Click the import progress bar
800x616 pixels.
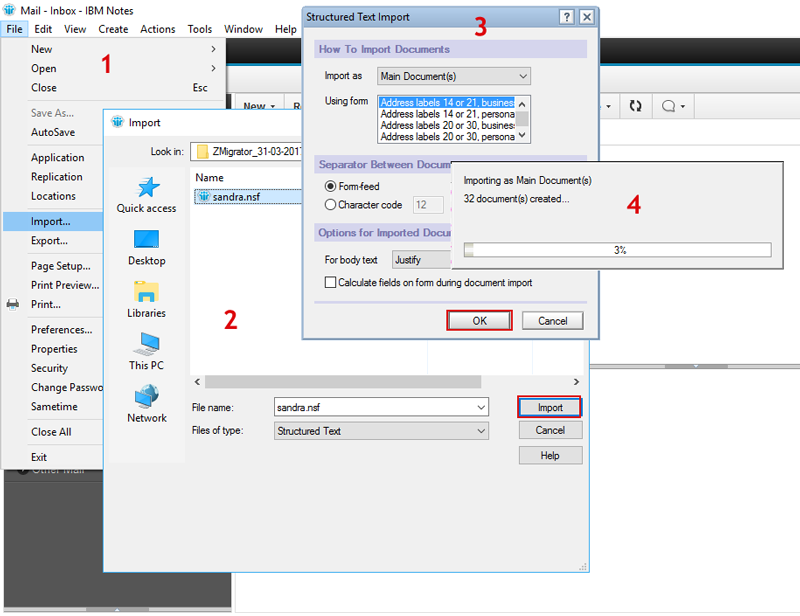(617, 250)
